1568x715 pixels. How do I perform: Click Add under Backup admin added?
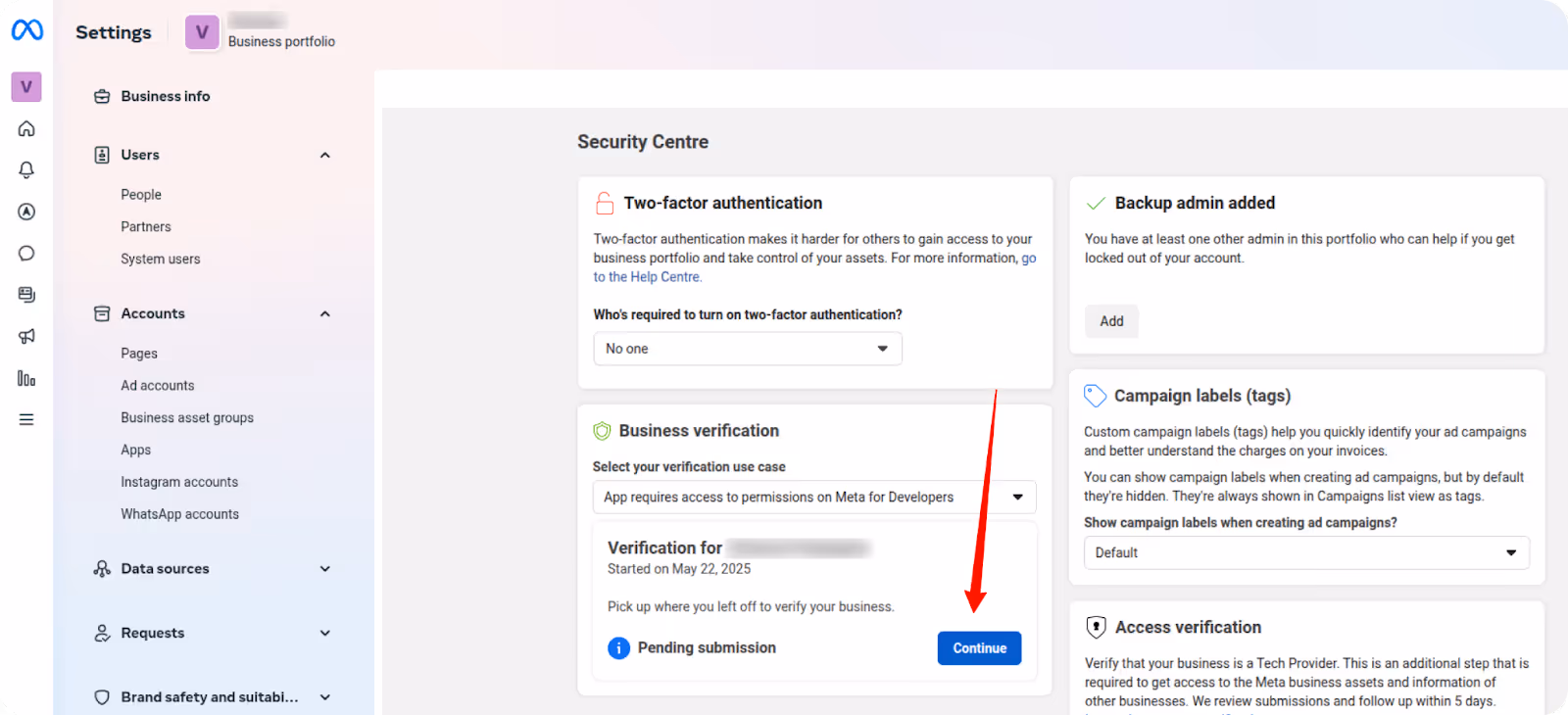click(1110, 320)
